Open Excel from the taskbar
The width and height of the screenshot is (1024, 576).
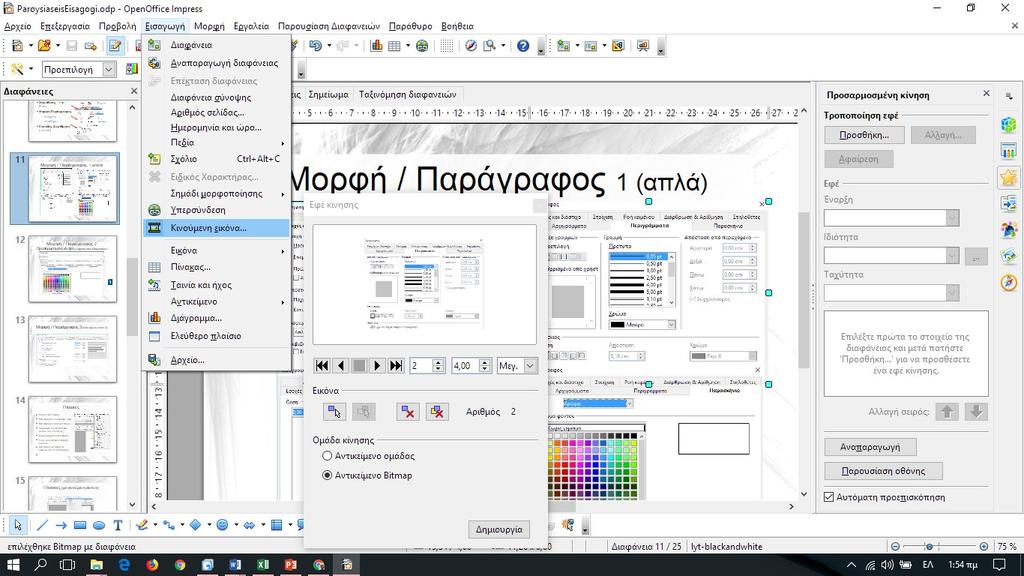[263, 564]
